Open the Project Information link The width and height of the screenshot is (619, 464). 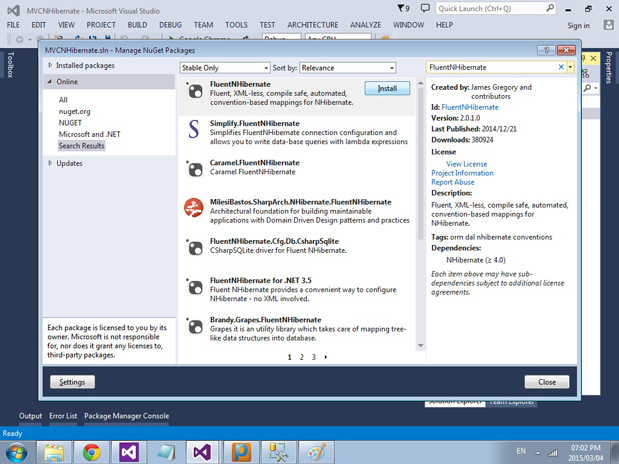[x=462, y=173]
